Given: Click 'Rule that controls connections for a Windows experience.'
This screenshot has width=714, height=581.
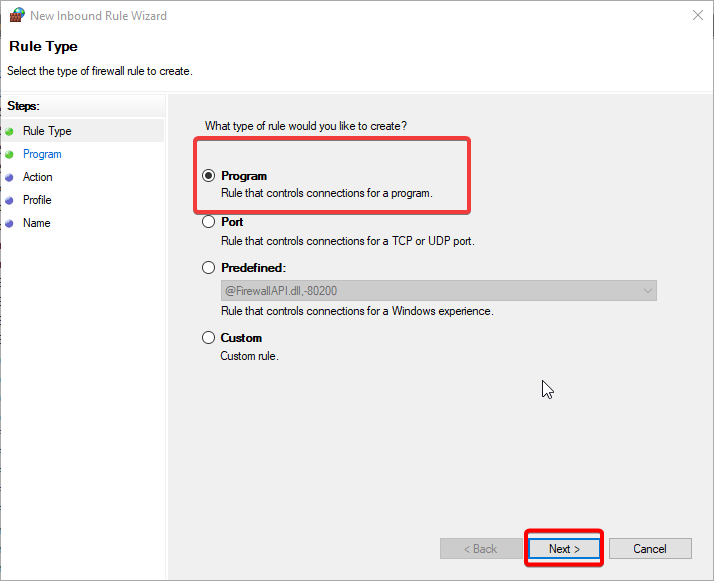Looking at the screenshot, I should tap(357, 311).
